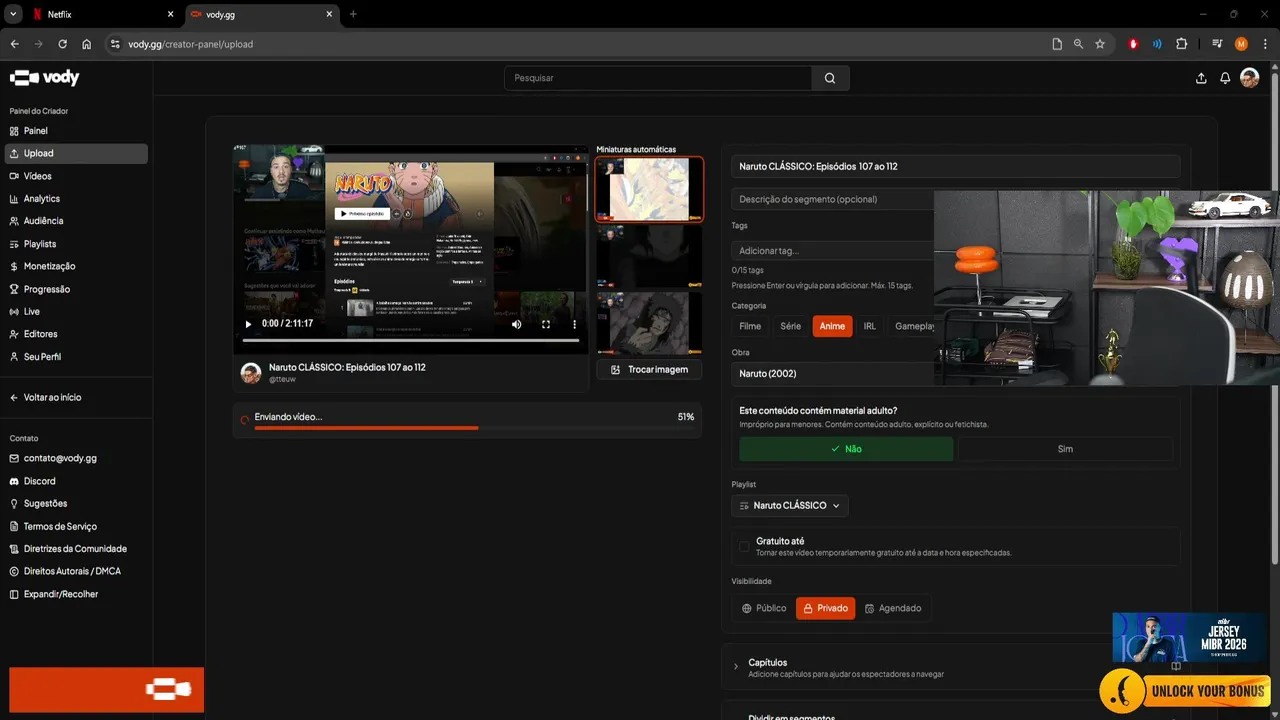
Task: Open the browser tab search dropdown
Action: 14,14
